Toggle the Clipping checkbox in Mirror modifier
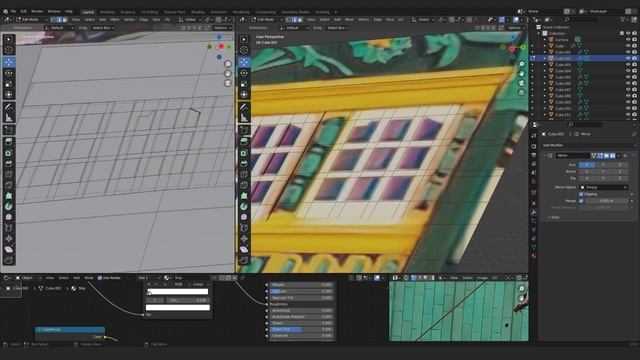 coord(581,194)
